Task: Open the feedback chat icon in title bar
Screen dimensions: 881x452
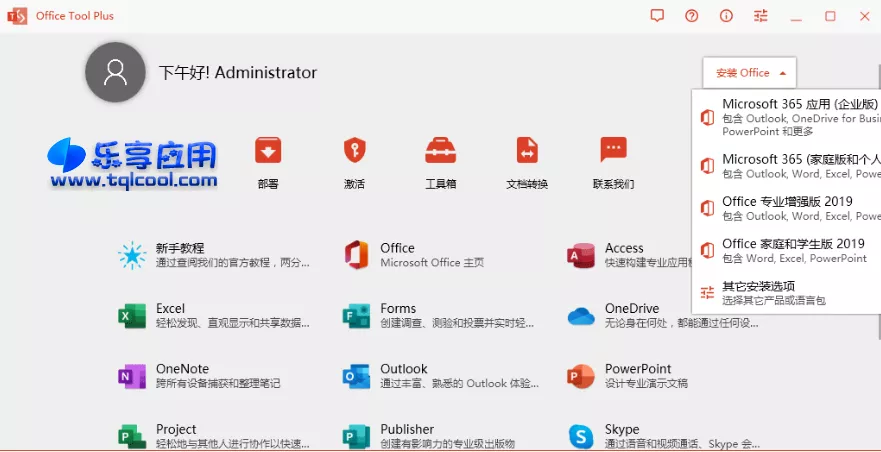Action: [657, 16]
